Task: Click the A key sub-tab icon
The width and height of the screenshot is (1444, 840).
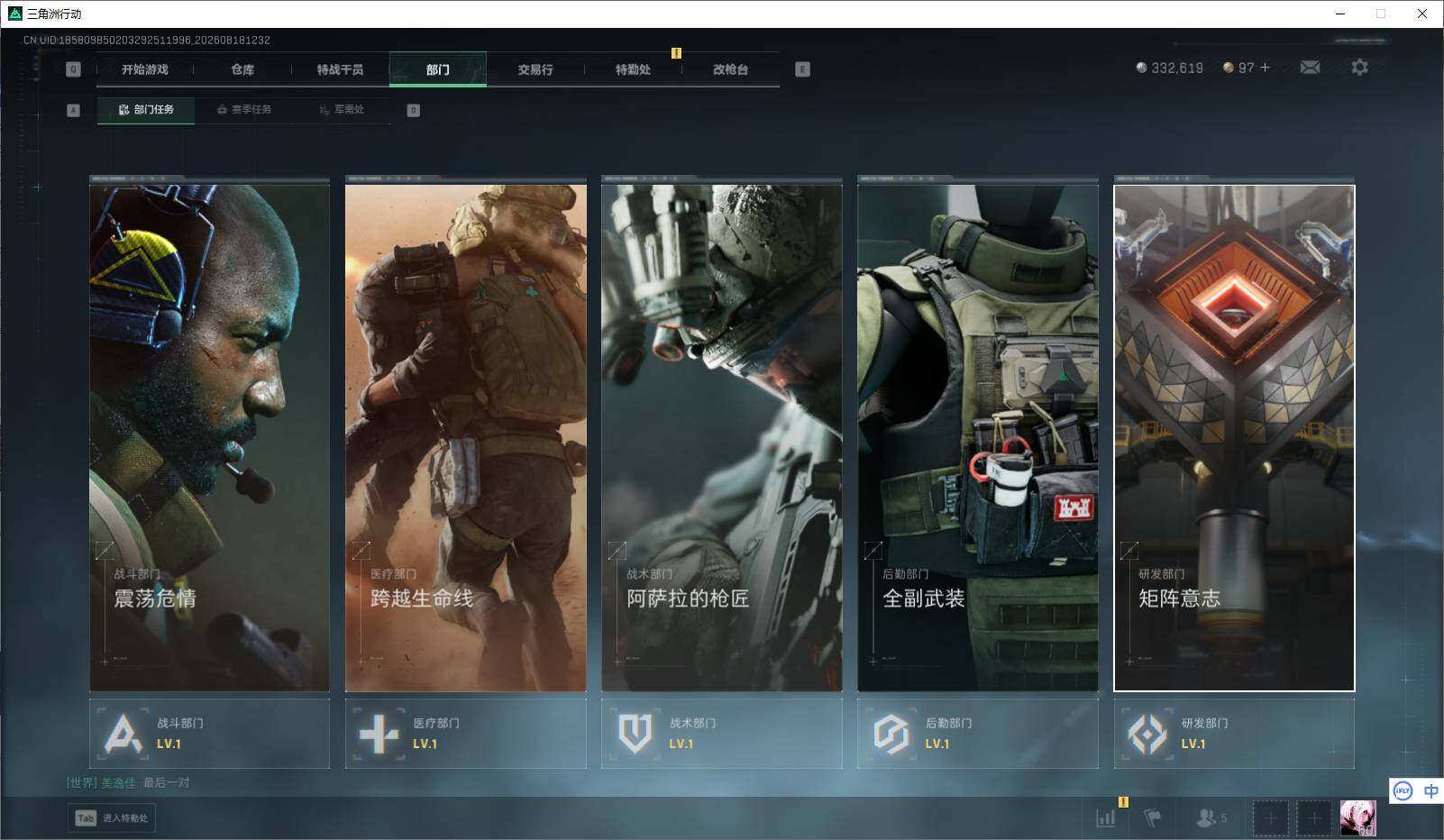Action: [x=74, y=110]
